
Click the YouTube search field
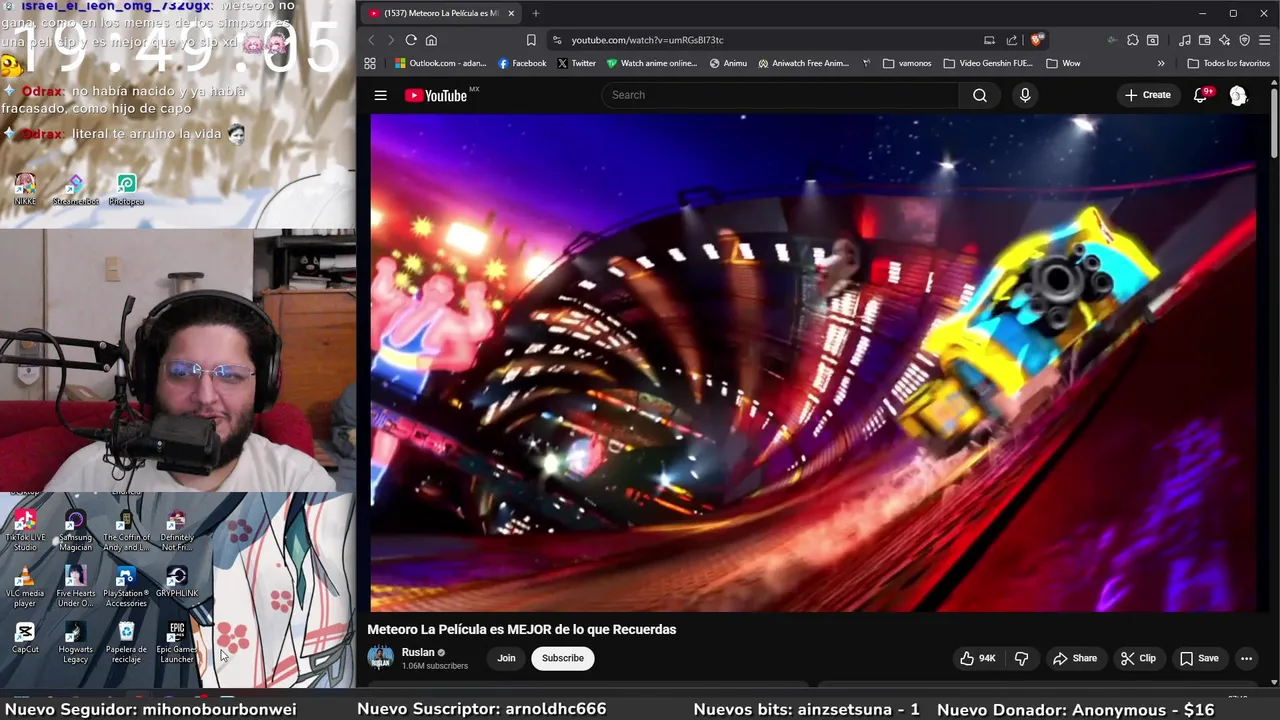(780, 95)
